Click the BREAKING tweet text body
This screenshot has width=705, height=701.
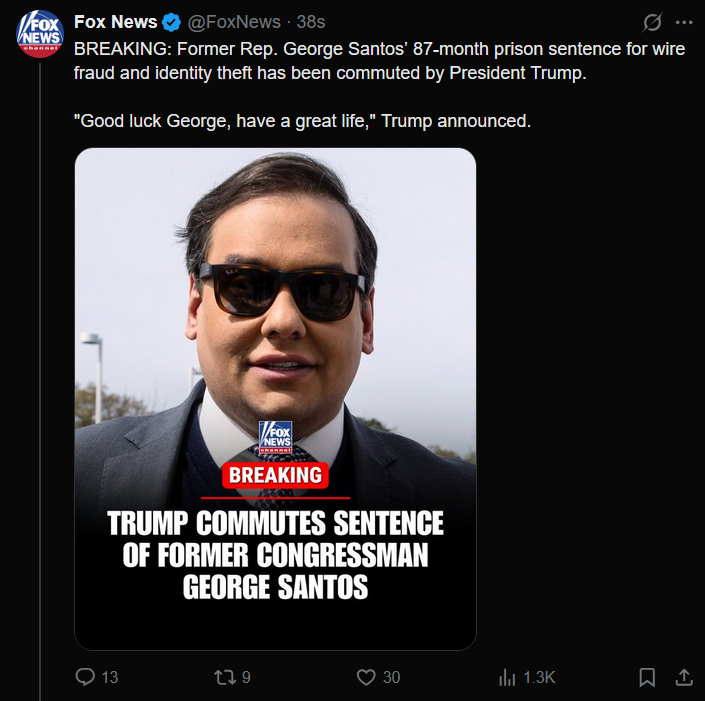click(x=379, y=85)
